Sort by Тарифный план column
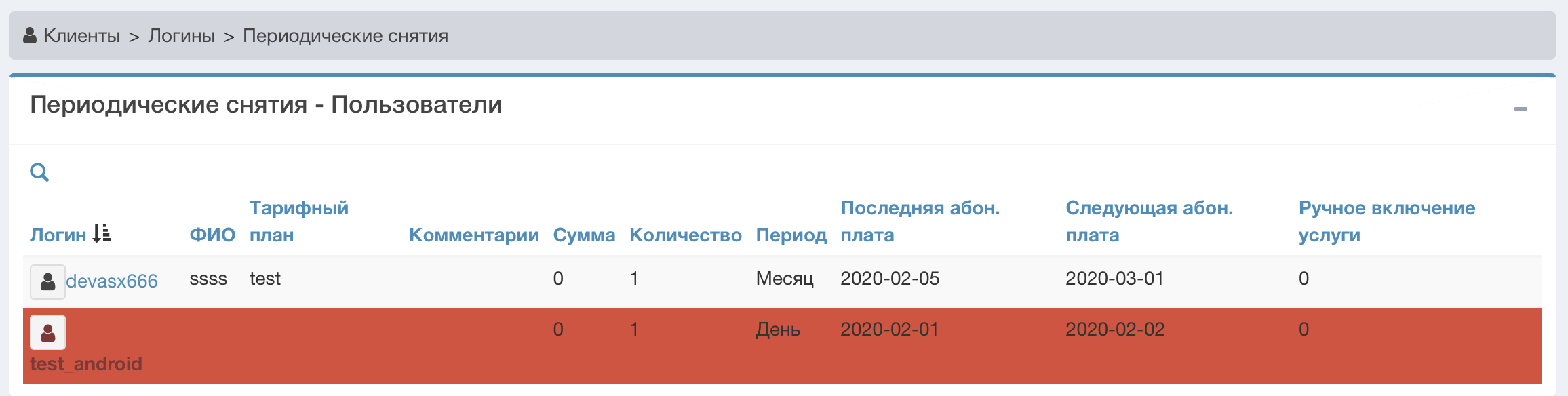 coord(298,221)
